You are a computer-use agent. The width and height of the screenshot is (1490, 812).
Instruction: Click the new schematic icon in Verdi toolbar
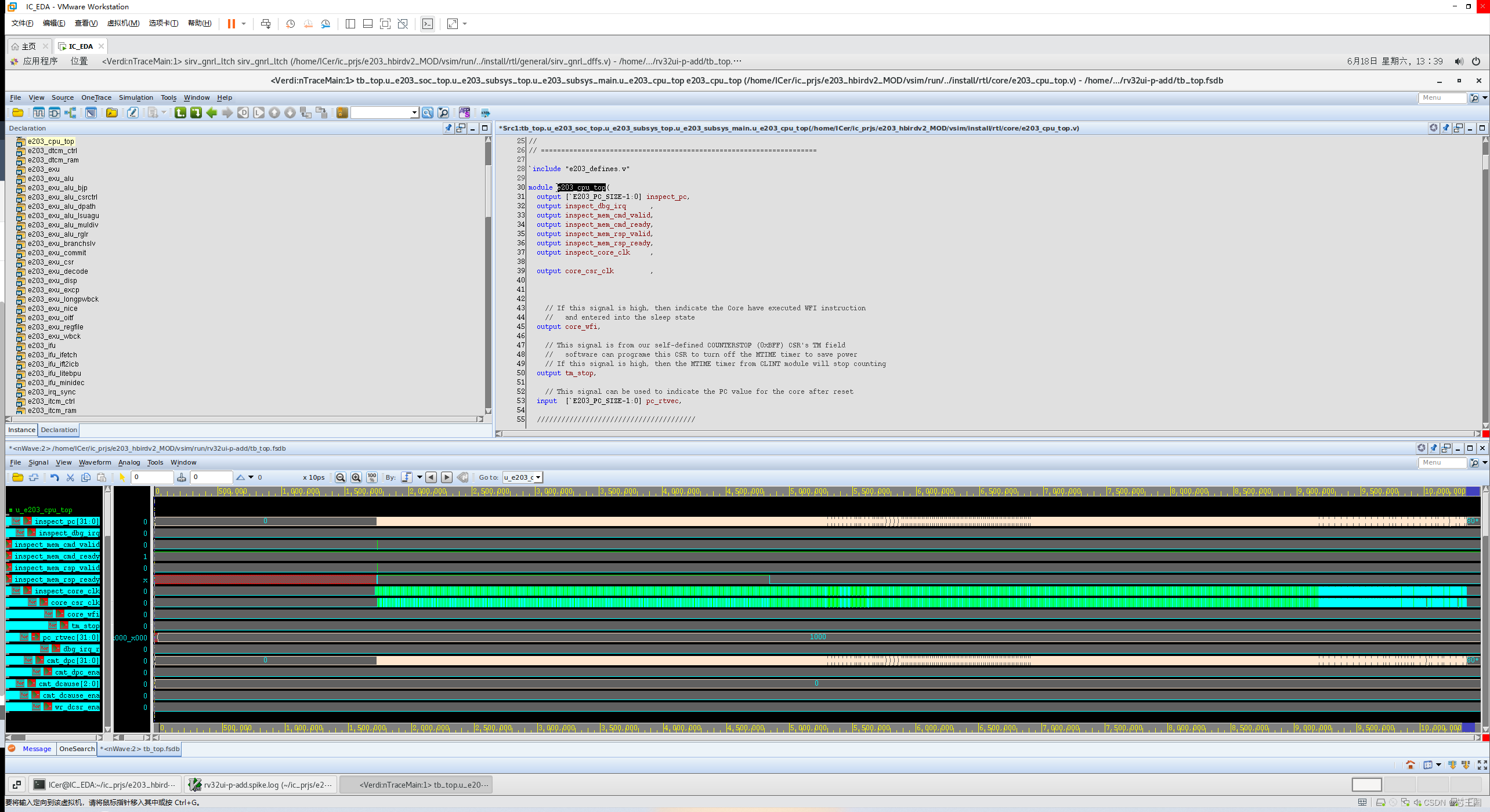(54, 113)
